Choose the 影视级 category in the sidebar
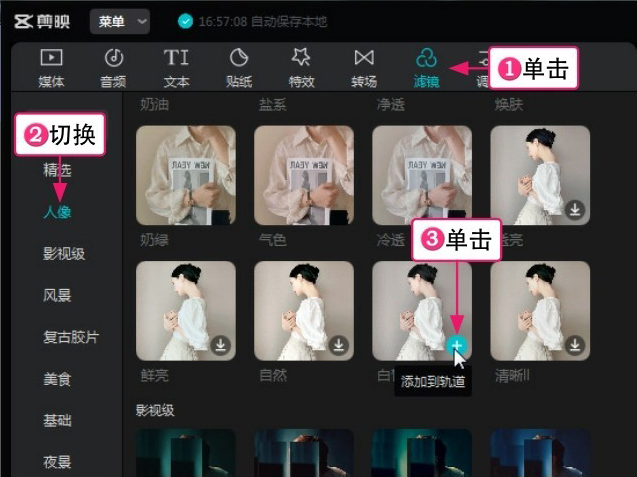Image resolution: width=637 pixels, height=477 pixels. (64, 254)
